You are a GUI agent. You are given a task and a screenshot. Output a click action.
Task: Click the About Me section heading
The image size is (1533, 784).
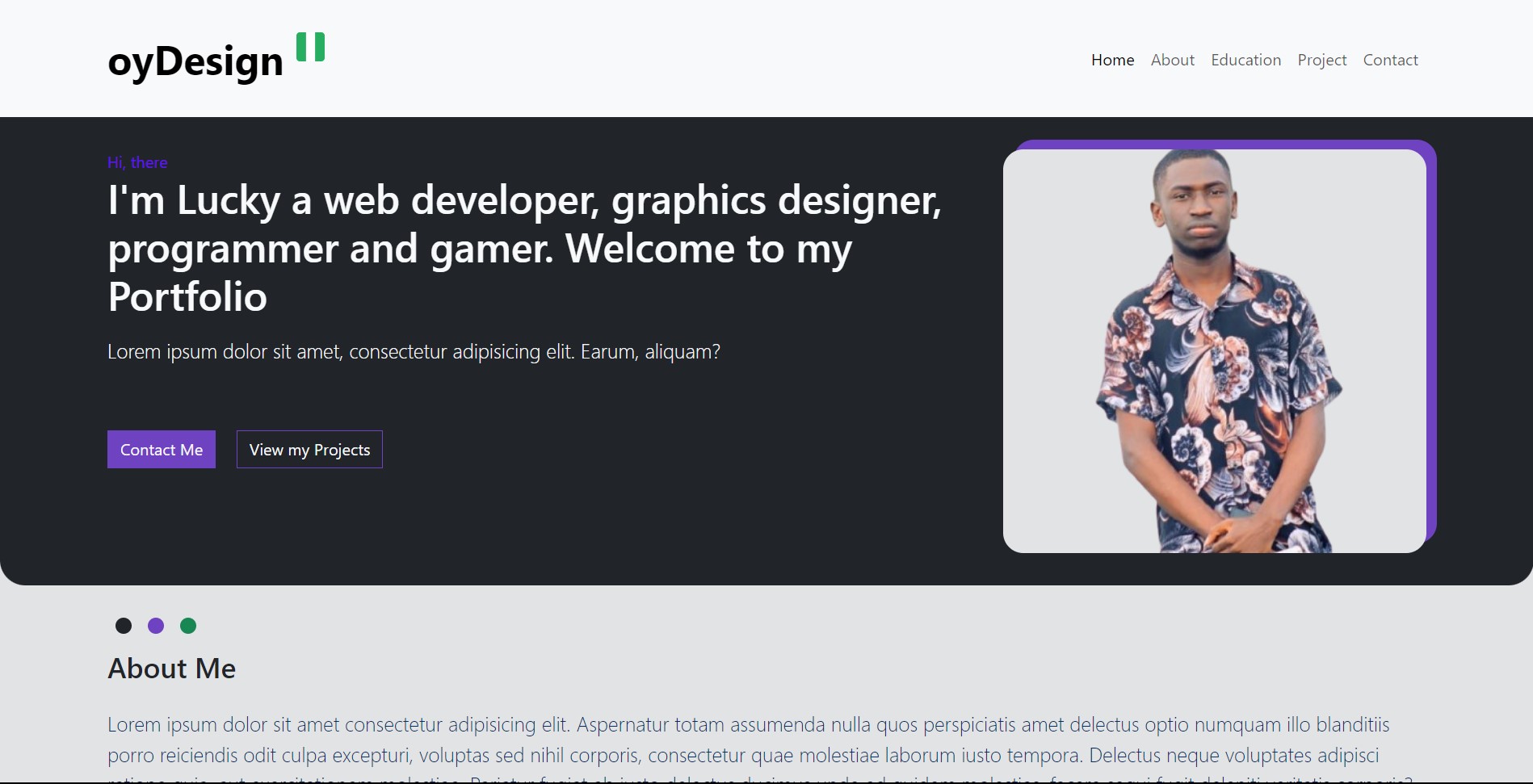pyautogui.click(x=171, y=669)
